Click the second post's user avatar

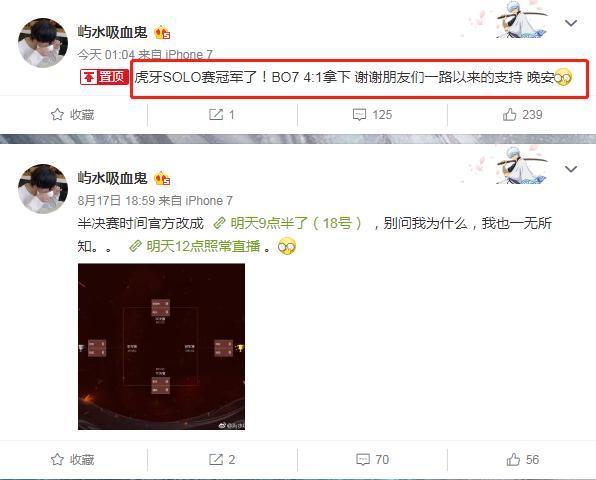(43, 189)
